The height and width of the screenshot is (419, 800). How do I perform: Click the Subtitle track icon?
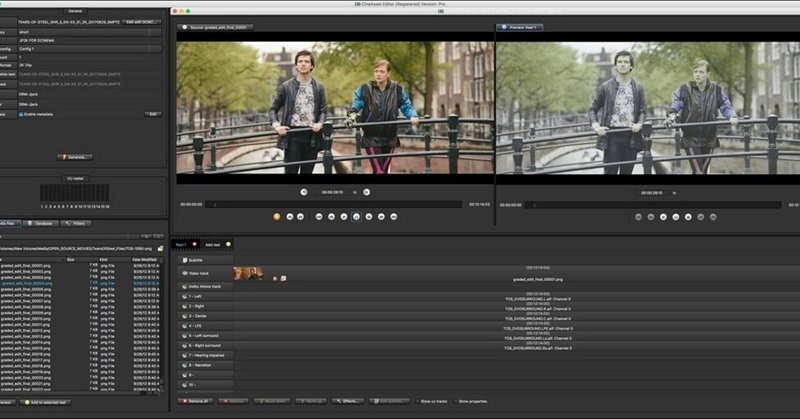[x=185, y=260]
